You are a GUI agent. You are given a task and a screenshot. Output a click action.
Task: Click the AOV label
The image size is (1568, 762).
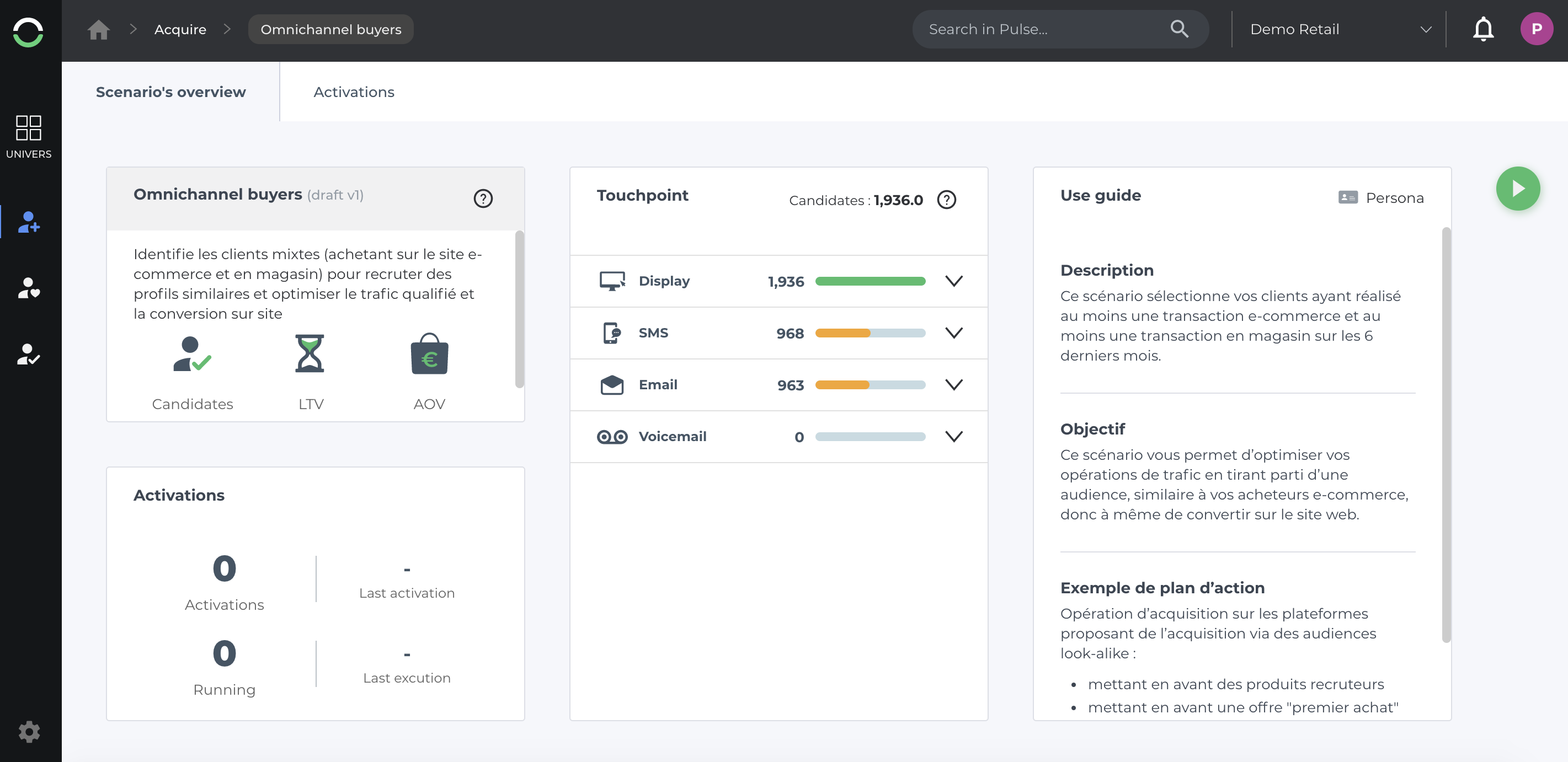[429, 404]
